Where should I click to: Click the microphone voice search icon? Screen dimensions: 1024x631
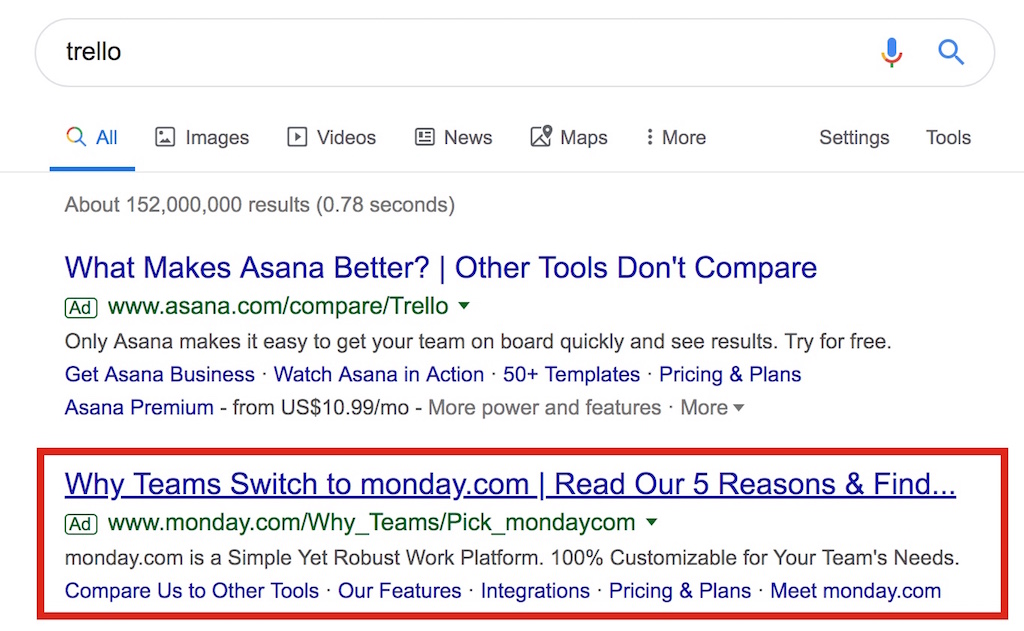coord(891,52)
